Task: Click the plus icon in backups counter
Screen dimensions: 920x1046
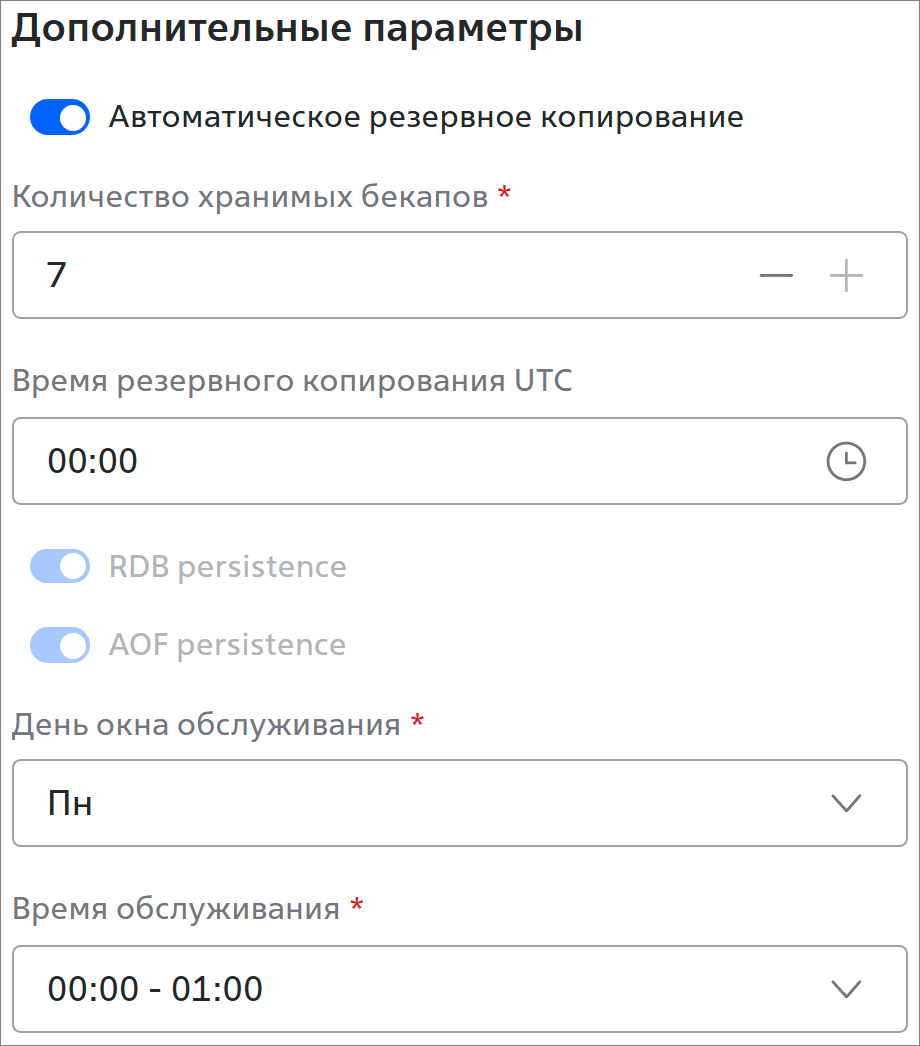Action: tap(846, 275)
